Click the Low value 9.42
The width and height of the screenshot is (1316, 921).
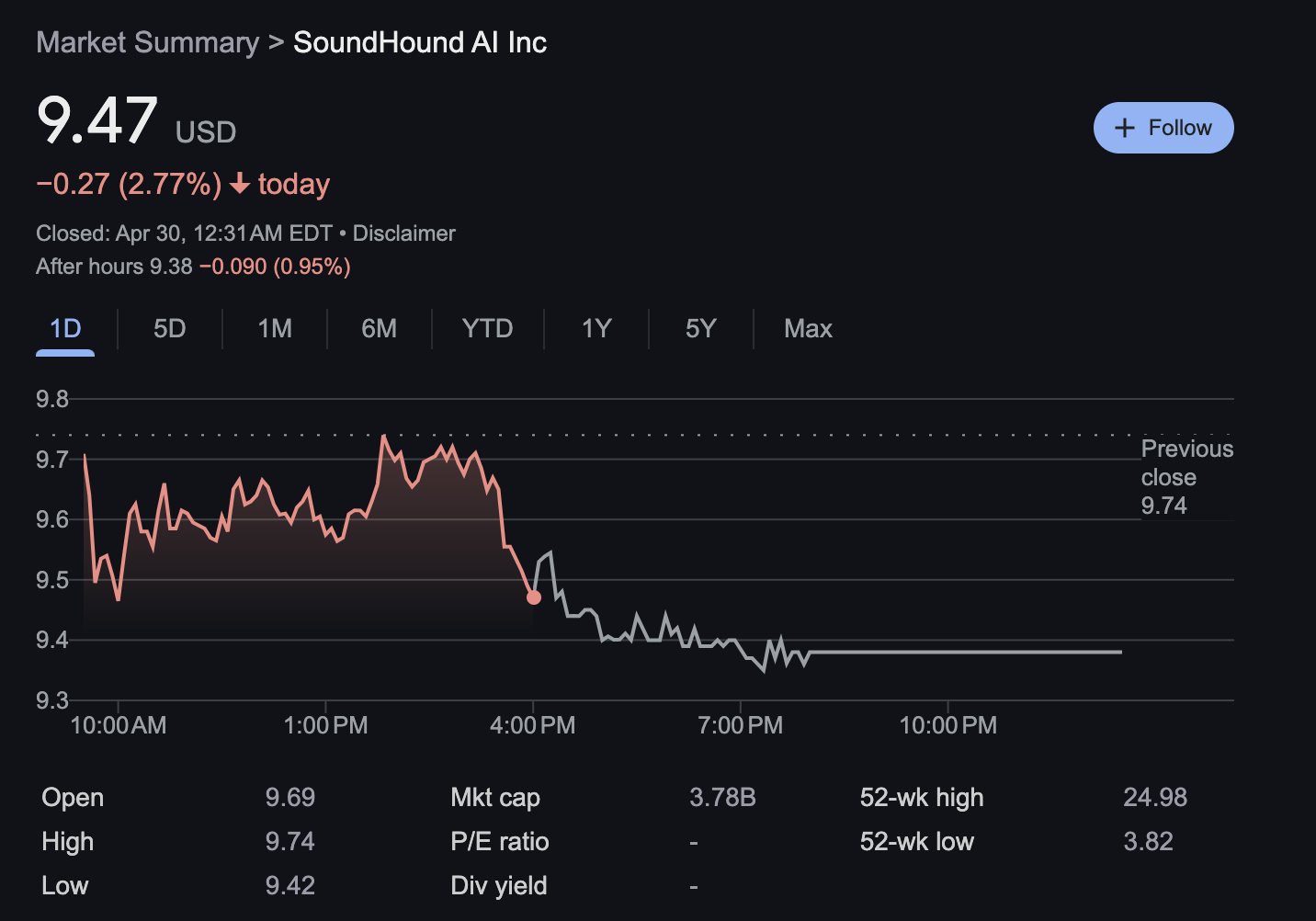tap(290, 885)
